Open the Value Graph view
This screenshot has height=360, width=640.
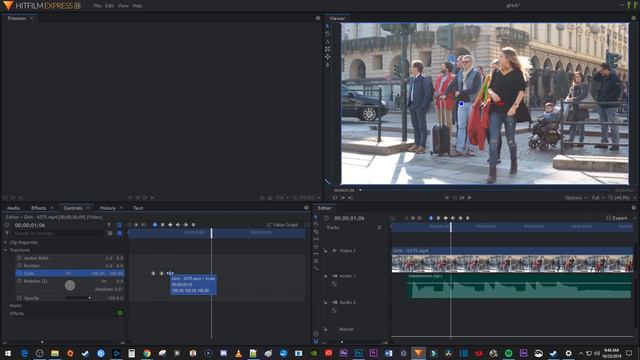pos(282,225)
